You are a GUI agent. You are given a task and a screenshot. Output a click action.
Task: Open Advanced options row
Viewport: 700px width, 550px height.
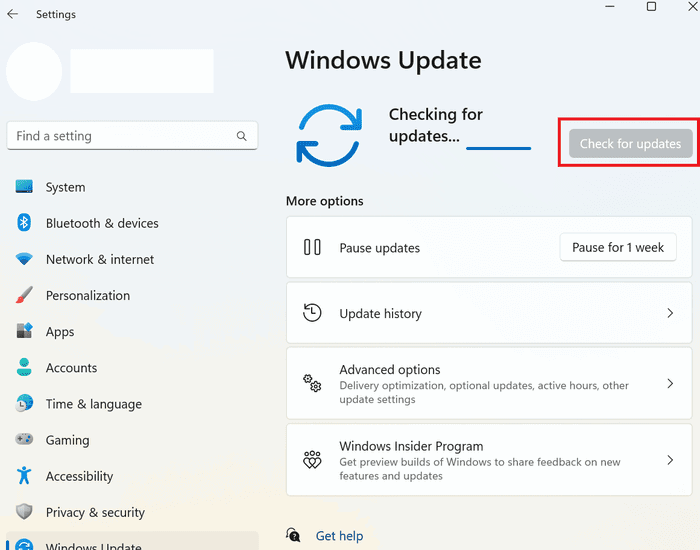coord(489,383)
